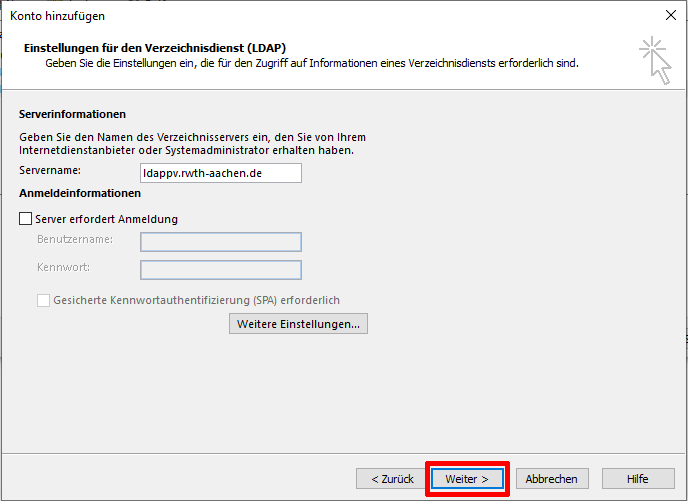Click the Servername label text
Image resolution: width=688 pixels, height=501 pixels.
[48, 173]
